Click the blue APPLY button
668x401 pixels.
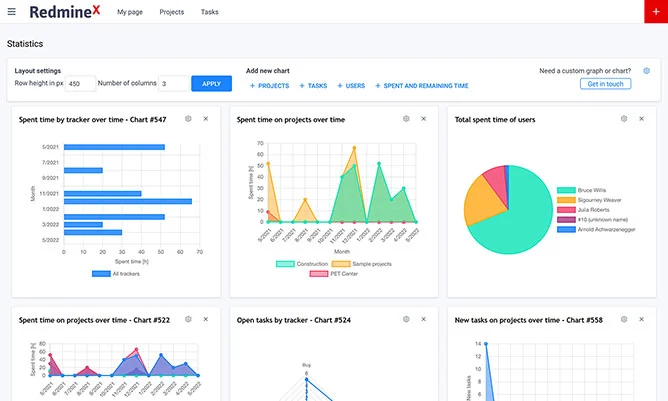pos(211,84)
